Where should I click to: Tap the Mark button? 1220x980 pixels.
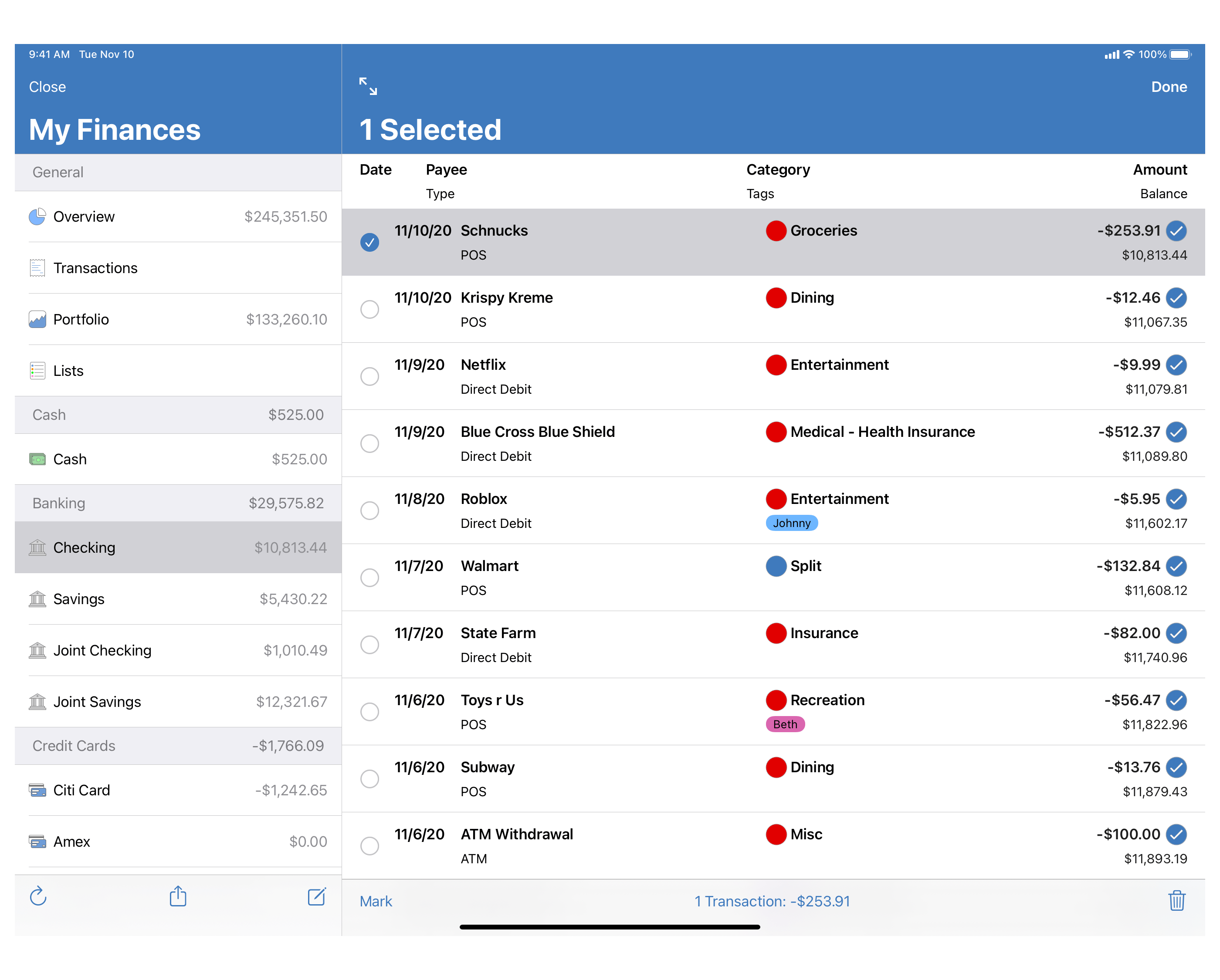click(376, 901)
